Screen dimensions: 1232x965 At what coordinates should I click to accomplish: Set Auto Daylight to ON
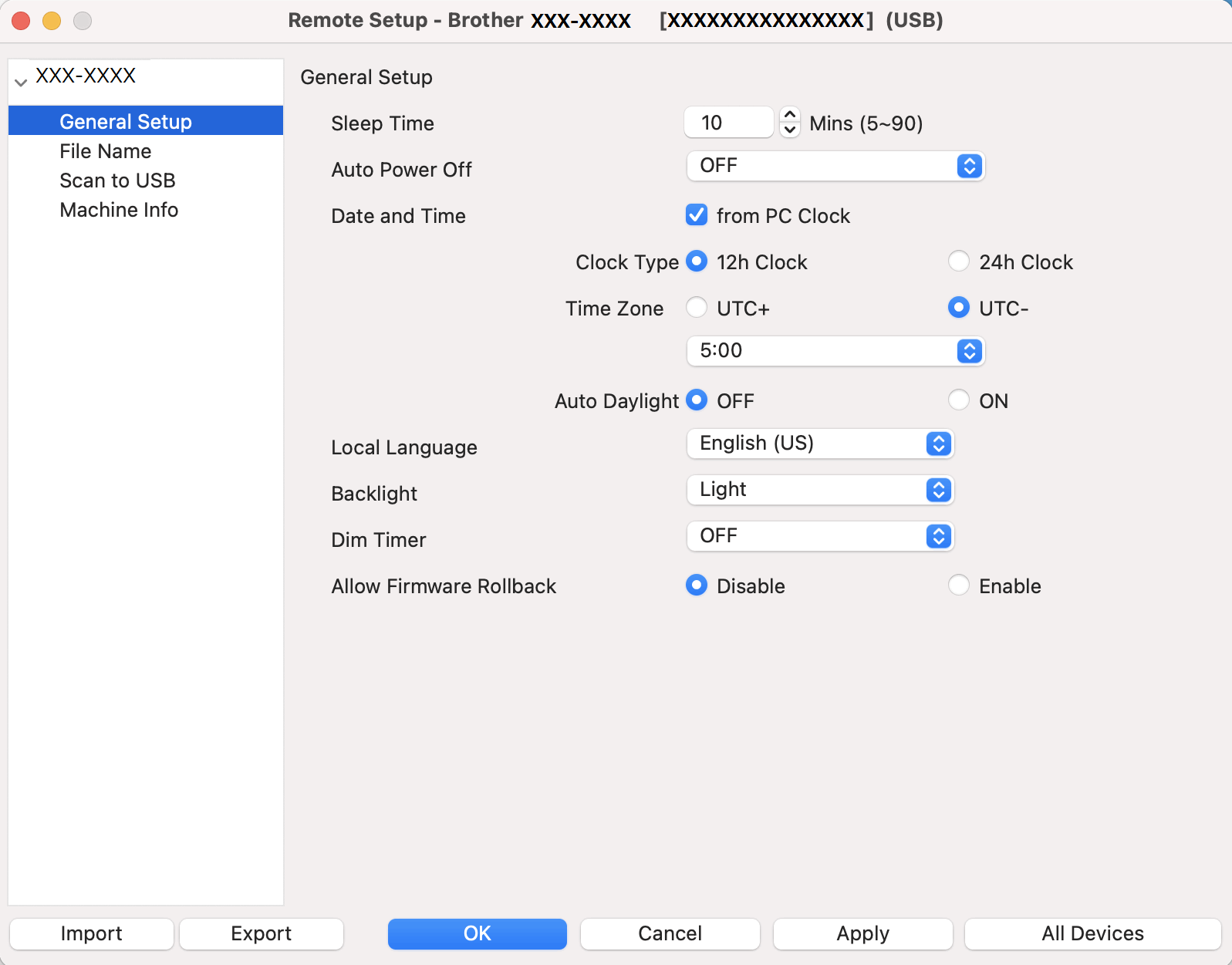[x=959, y=400]
